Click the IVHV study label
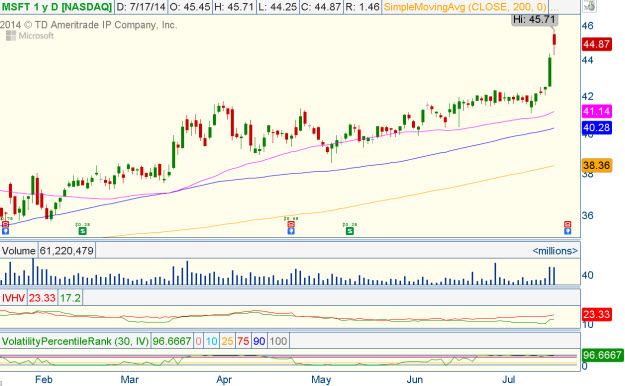This screenshot has width=625, height=386. (13, 298)
